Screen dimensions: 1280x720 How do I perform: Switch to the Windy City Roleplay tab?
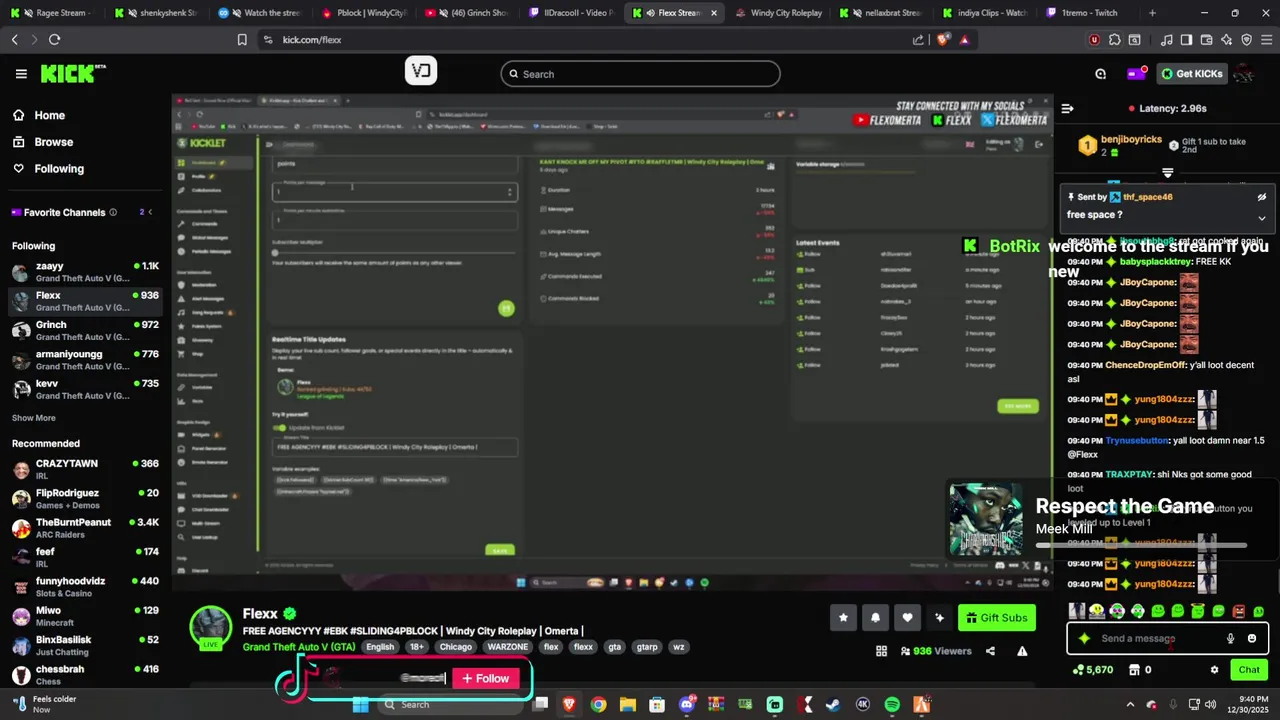coord(778,13)
